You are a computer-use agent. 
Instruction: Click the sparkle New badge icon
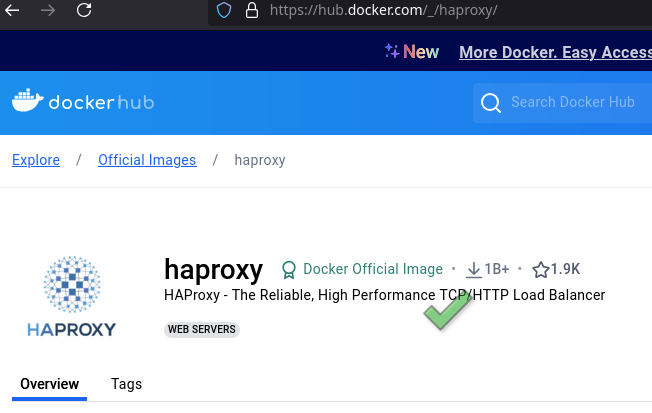click(391, 51)
